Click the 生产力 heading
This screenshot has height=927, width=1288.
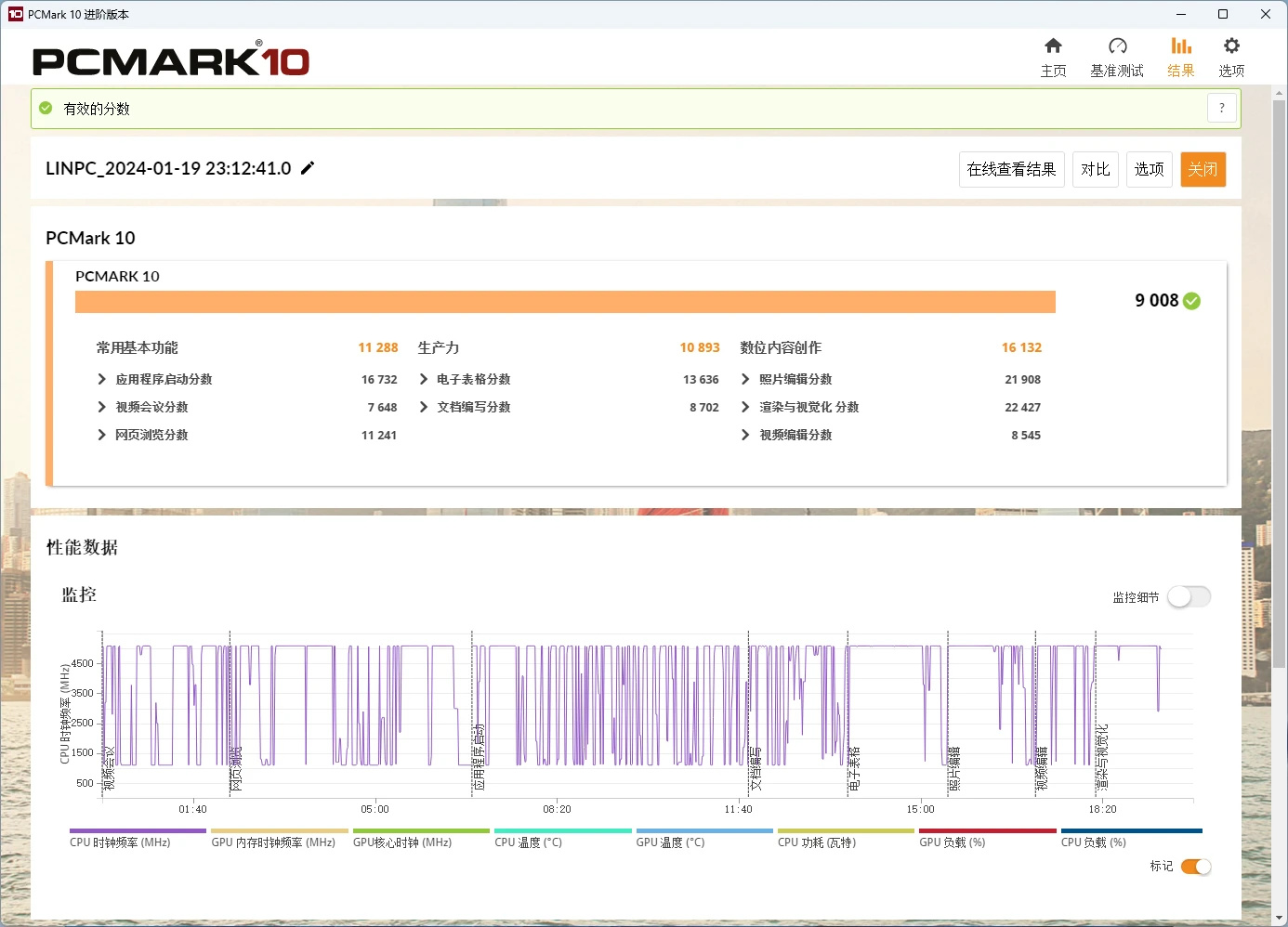coord(439,347)
